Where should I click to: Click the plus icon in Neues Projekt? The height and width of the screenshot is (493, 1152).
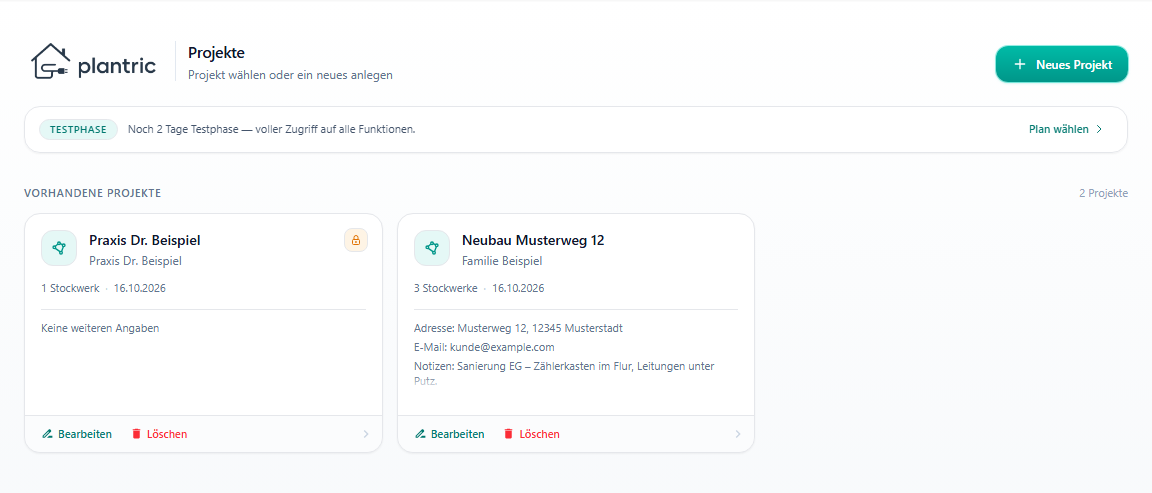(1019, 65)
